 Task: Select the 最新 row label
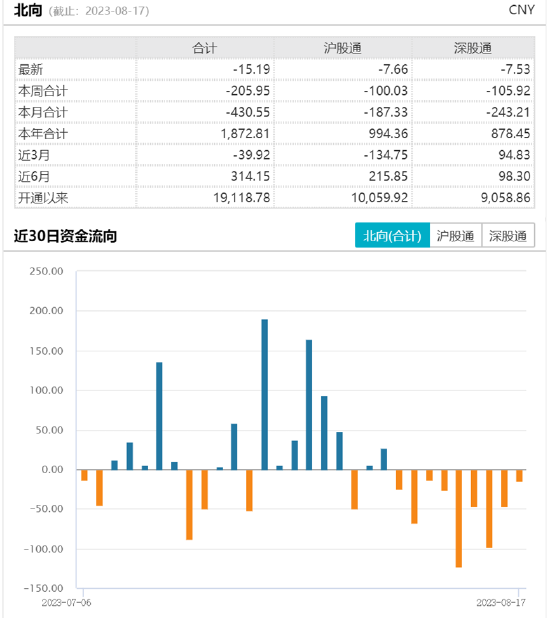coord(30,69)
